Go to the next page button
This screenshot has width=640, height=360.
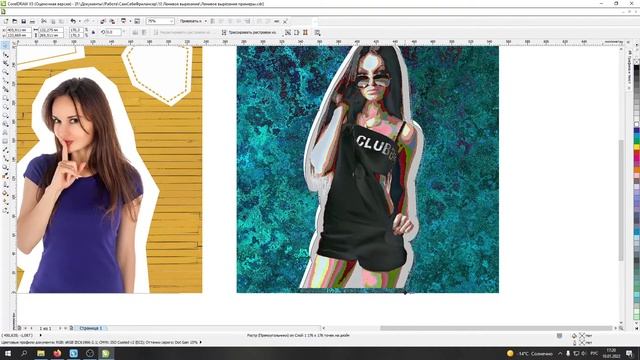60,328
